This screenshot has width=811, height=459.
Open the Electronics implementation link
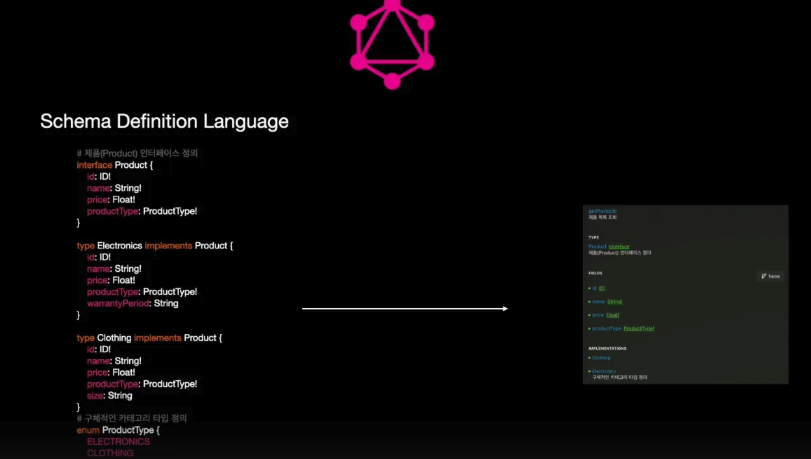pos(604,372)
